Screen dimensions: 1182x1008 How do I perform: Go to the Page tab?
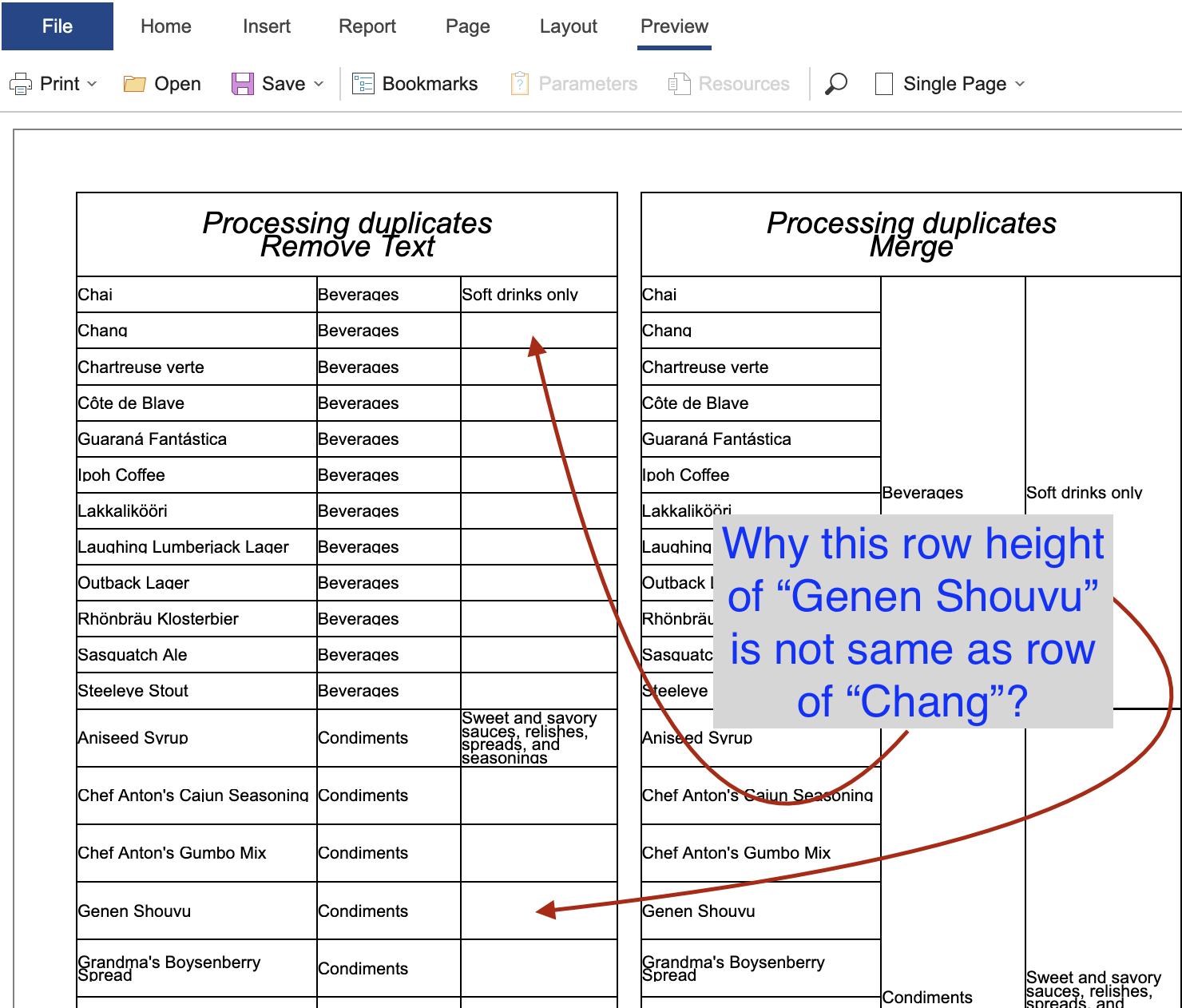(x=468, y=26)
